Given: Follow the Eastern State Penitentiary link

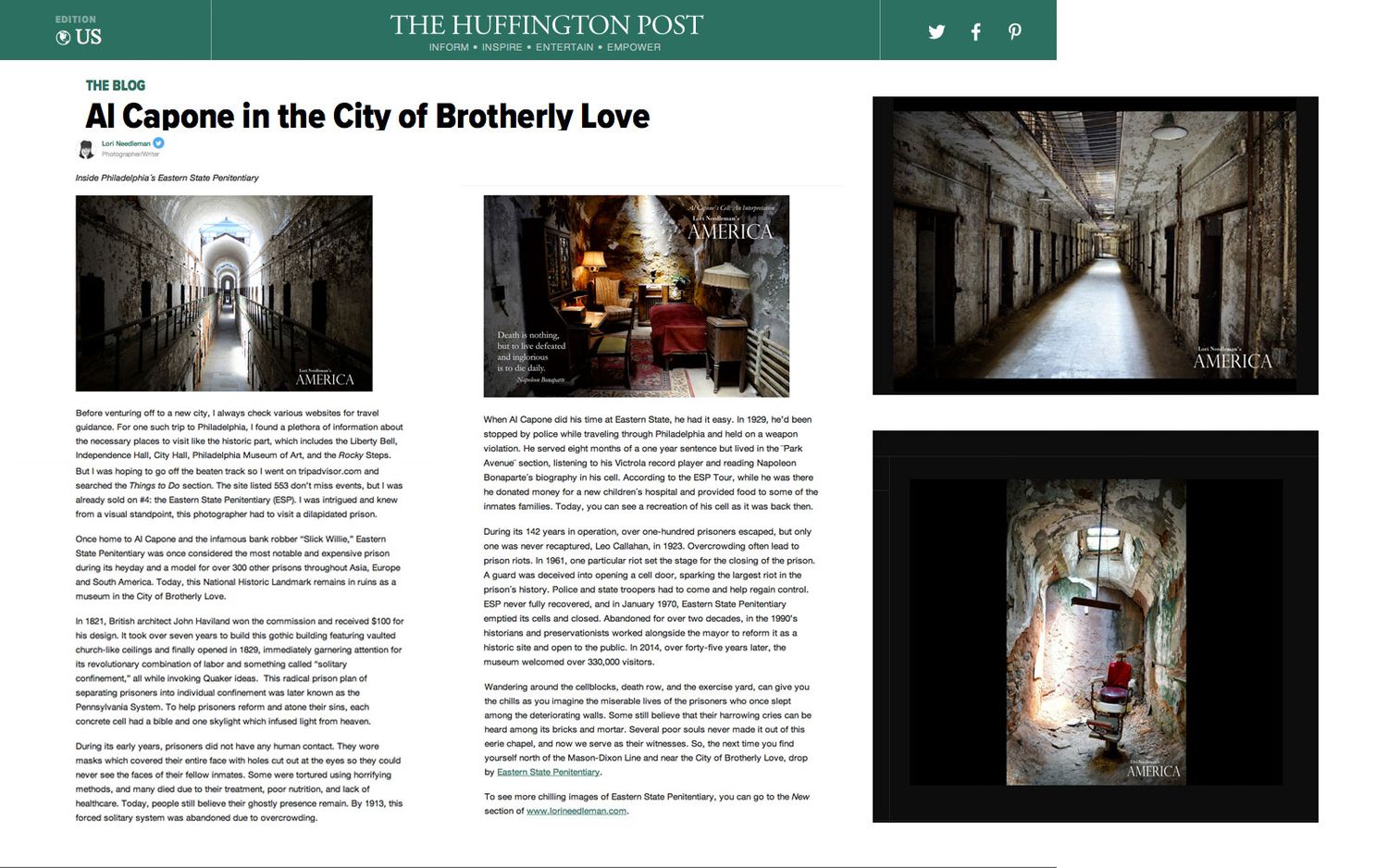Looking at the screenshot, I should 548,772.
